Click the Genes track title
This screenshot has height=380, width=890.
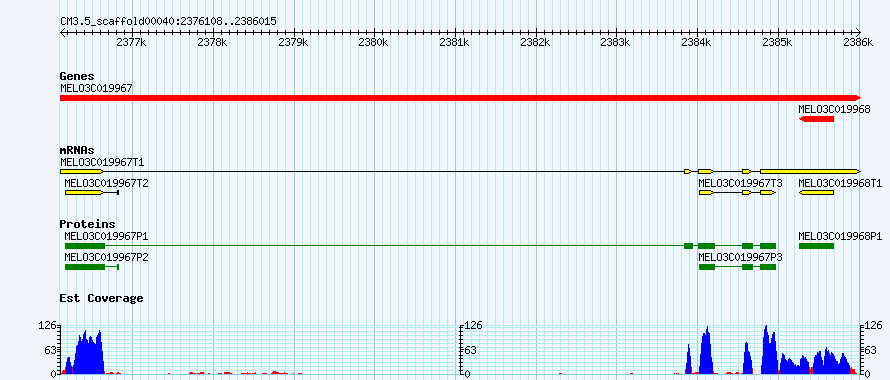(x=77, y=76)
